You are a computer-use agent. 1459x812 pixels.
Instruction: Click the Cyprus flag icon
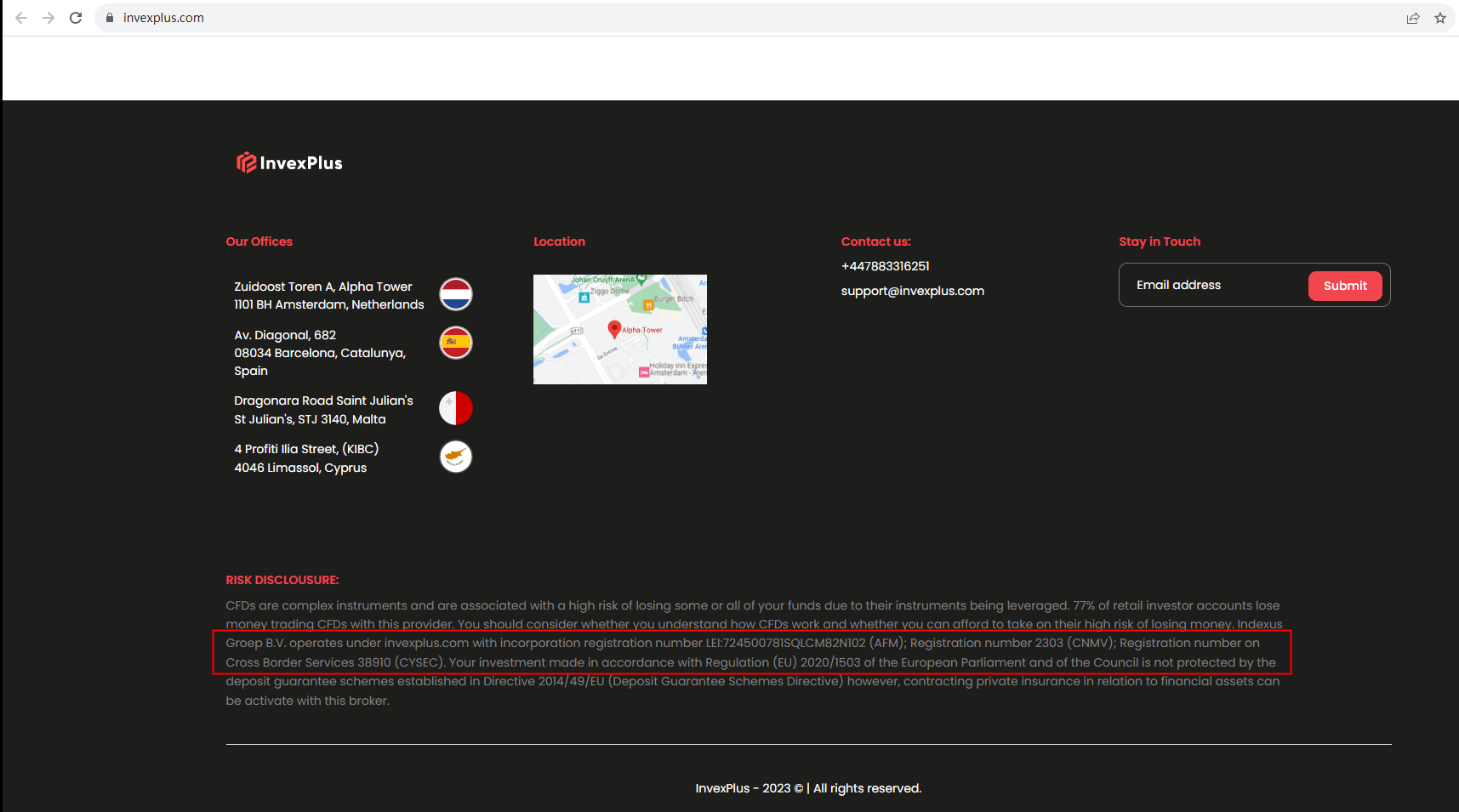tap(456, 457)
